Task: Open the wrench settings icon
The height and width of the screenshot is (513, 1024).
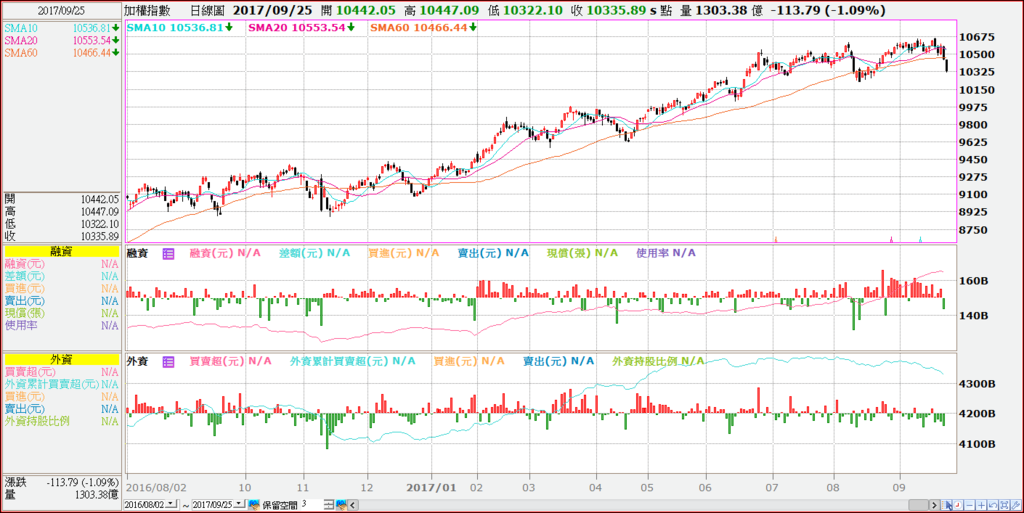Action: pos(1016,505)
